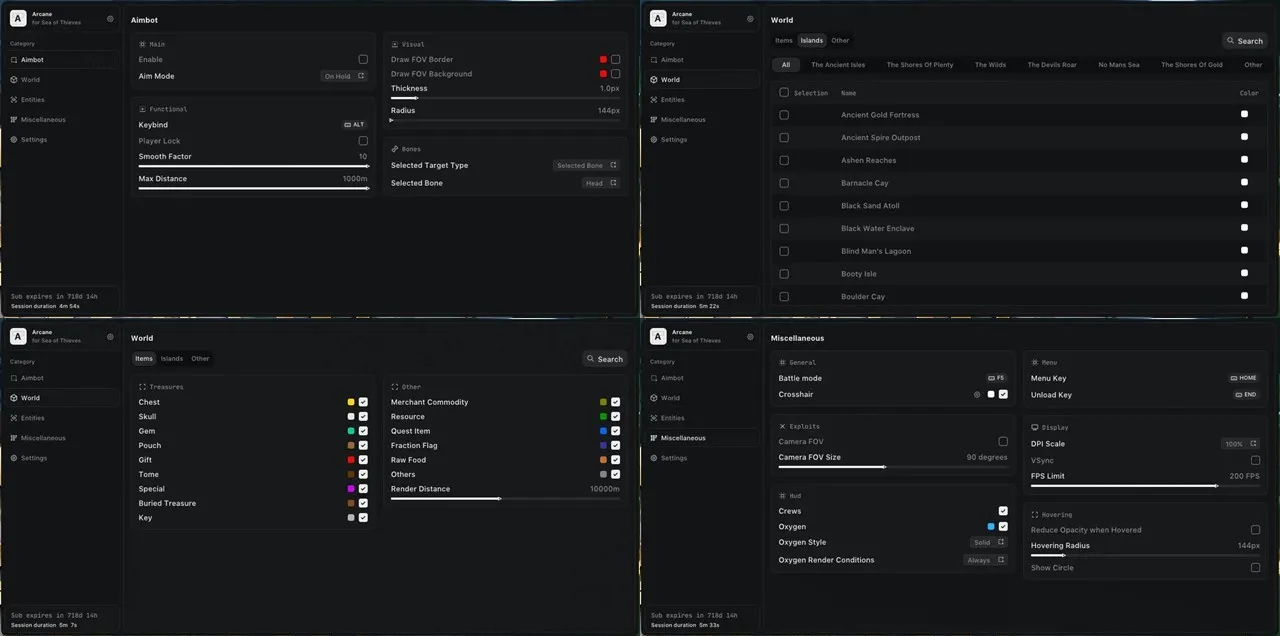Viewport: 1280px width, 636px height.
Task: Toggle the VSync checkbox
Action: click(x=1255, y=460)
